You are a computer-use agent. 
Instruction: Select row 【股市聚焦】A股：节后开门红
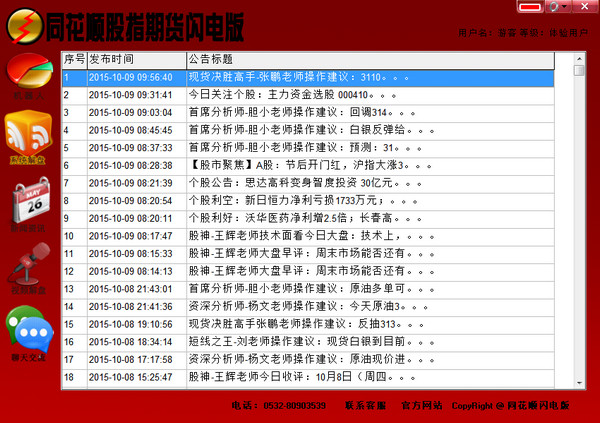coord(308,166)
